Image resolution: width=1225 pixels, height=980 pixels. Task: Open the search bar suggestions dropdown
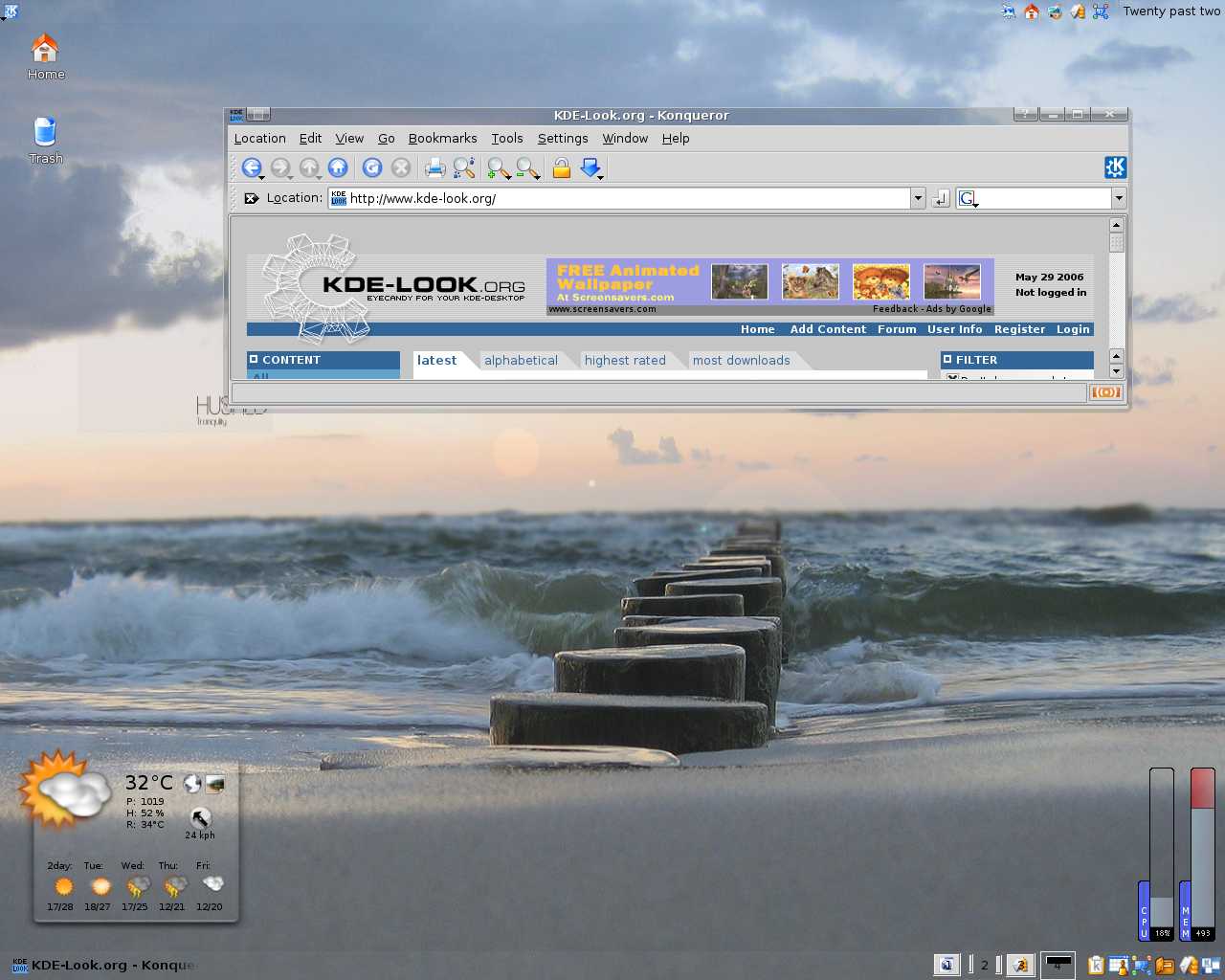tap(1119, 198)
